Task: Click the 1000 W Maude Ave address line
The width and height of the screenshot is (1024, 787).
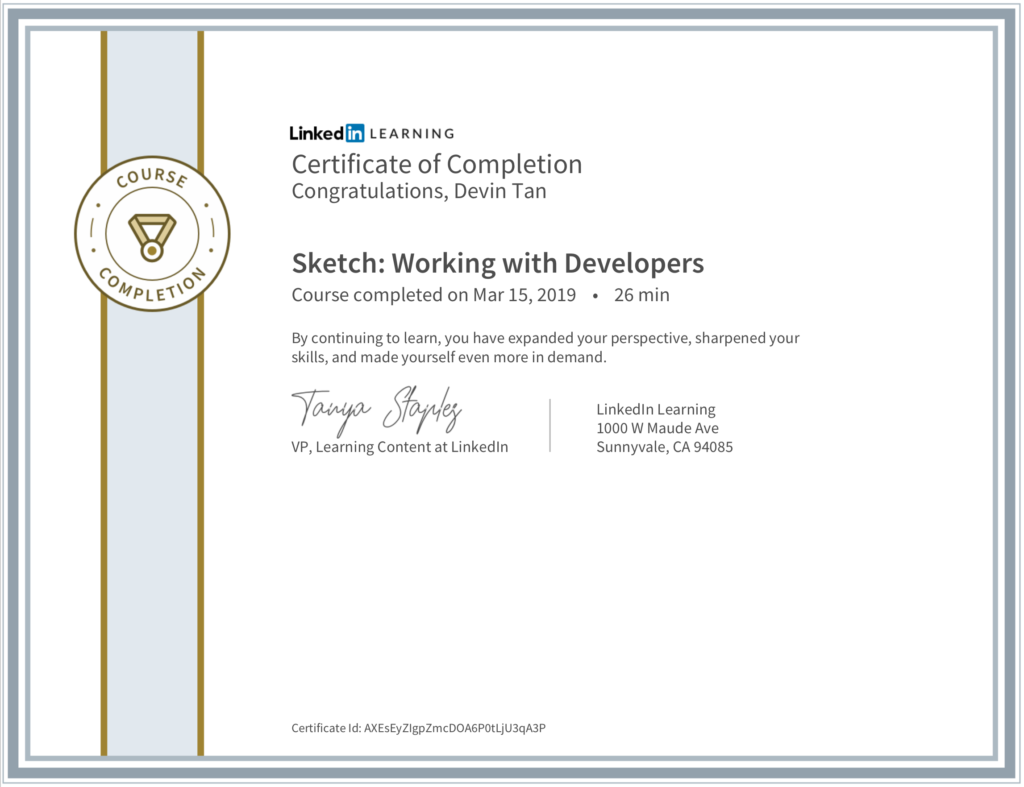Action: click(656, 428)
